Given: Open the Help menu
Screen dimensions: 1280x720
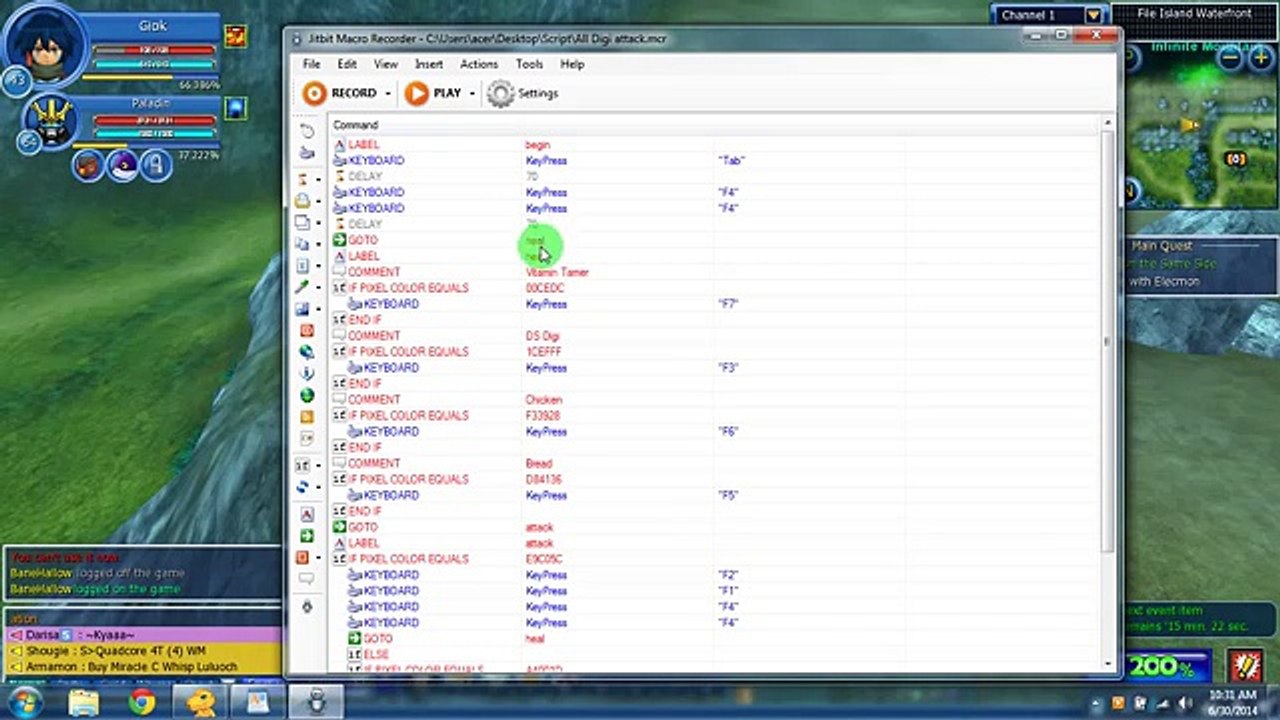Looking at the screenshot, I should [x=572, y=64].
